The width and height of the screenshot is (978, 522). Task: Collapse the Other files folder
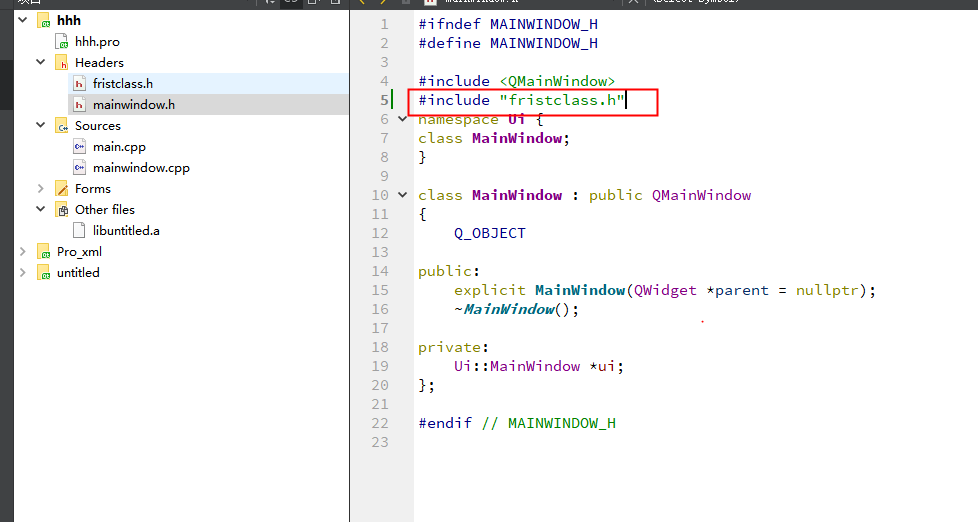tap(41, 209)
